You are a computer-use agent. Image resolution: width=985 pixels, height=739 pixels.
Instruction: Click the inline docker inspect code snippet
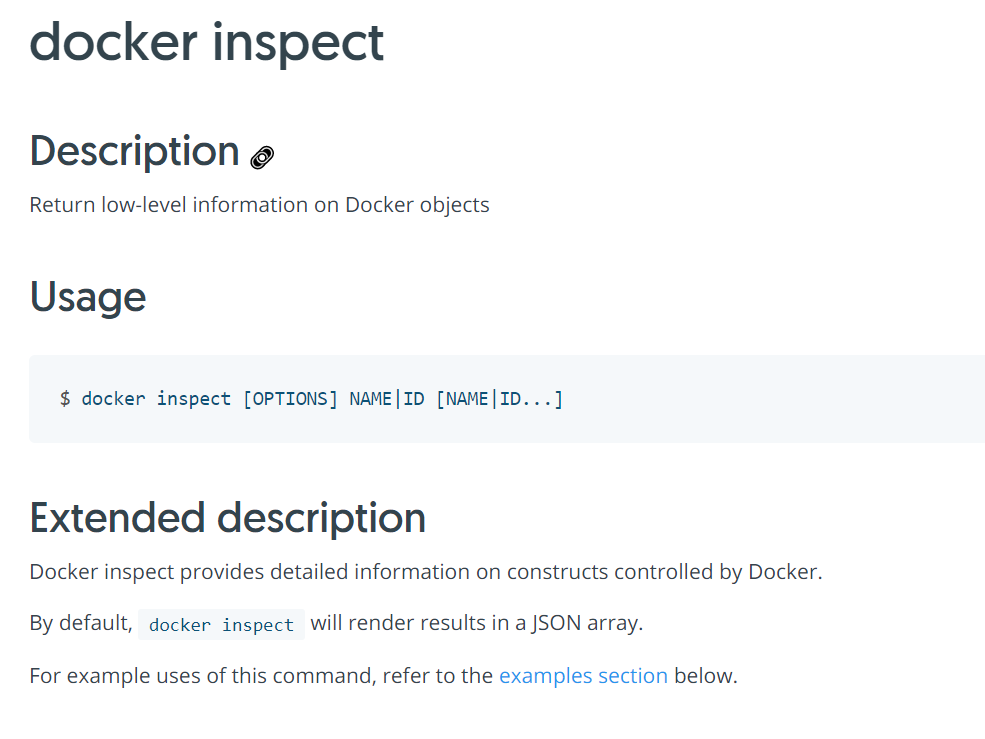point(221,625)
